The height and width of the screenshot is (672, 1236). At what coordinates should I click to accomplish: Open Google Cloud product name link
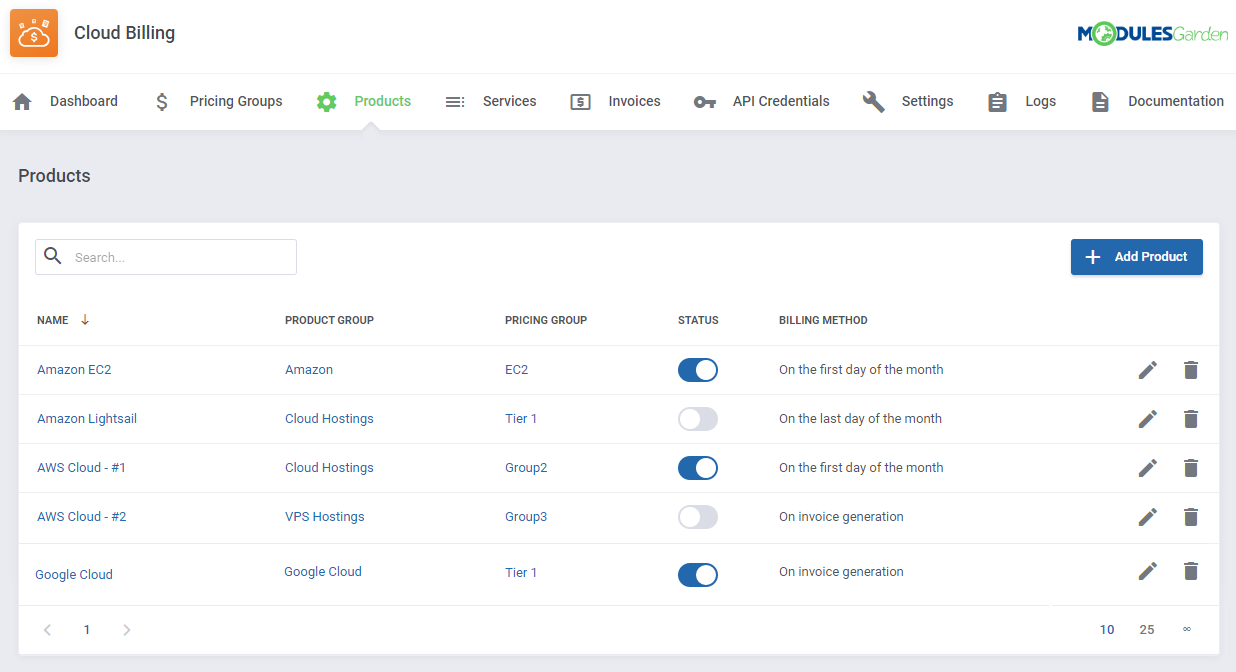click(x=74, y=575)
